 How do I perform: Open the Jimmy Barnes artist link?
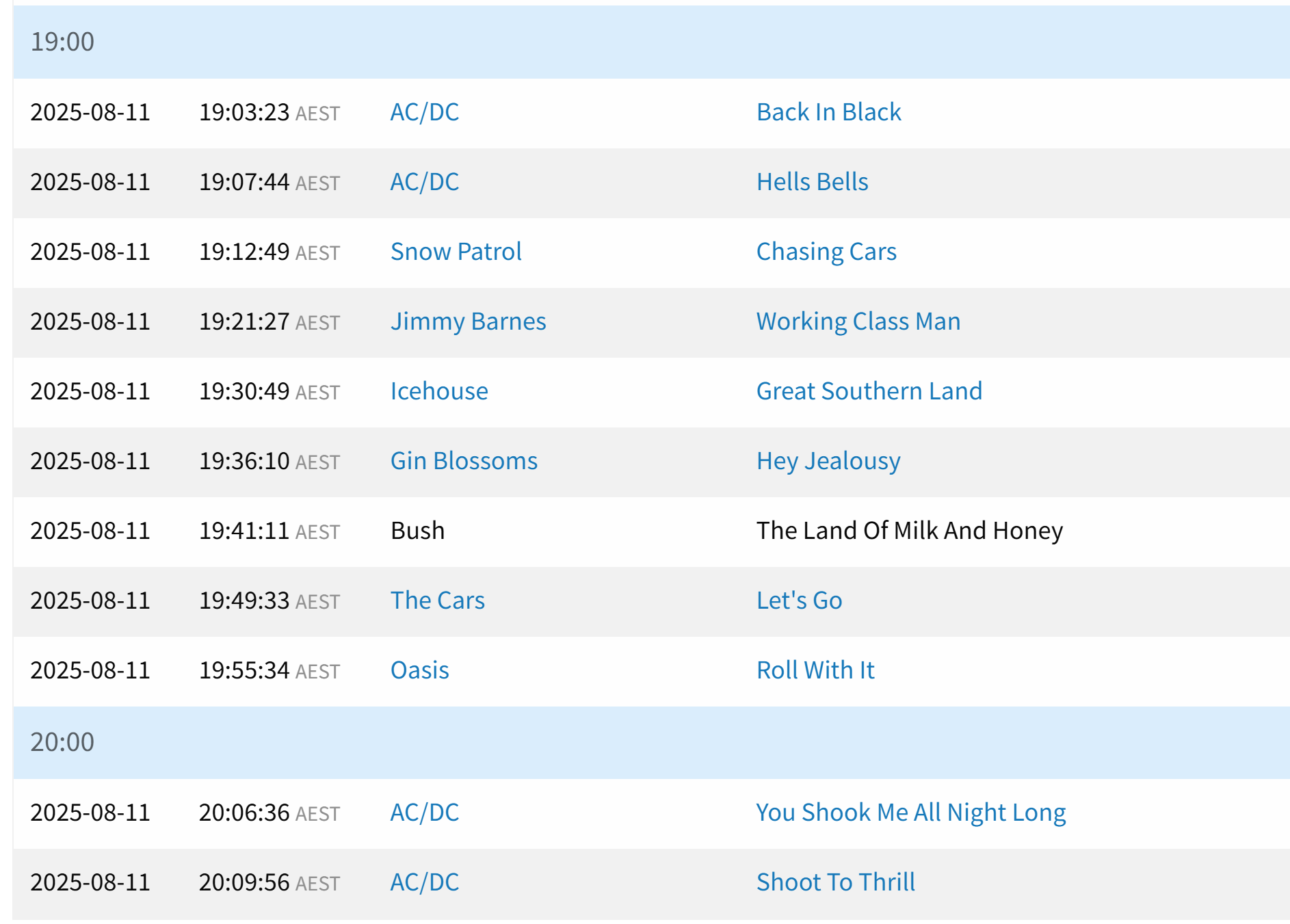pos(468,321)
